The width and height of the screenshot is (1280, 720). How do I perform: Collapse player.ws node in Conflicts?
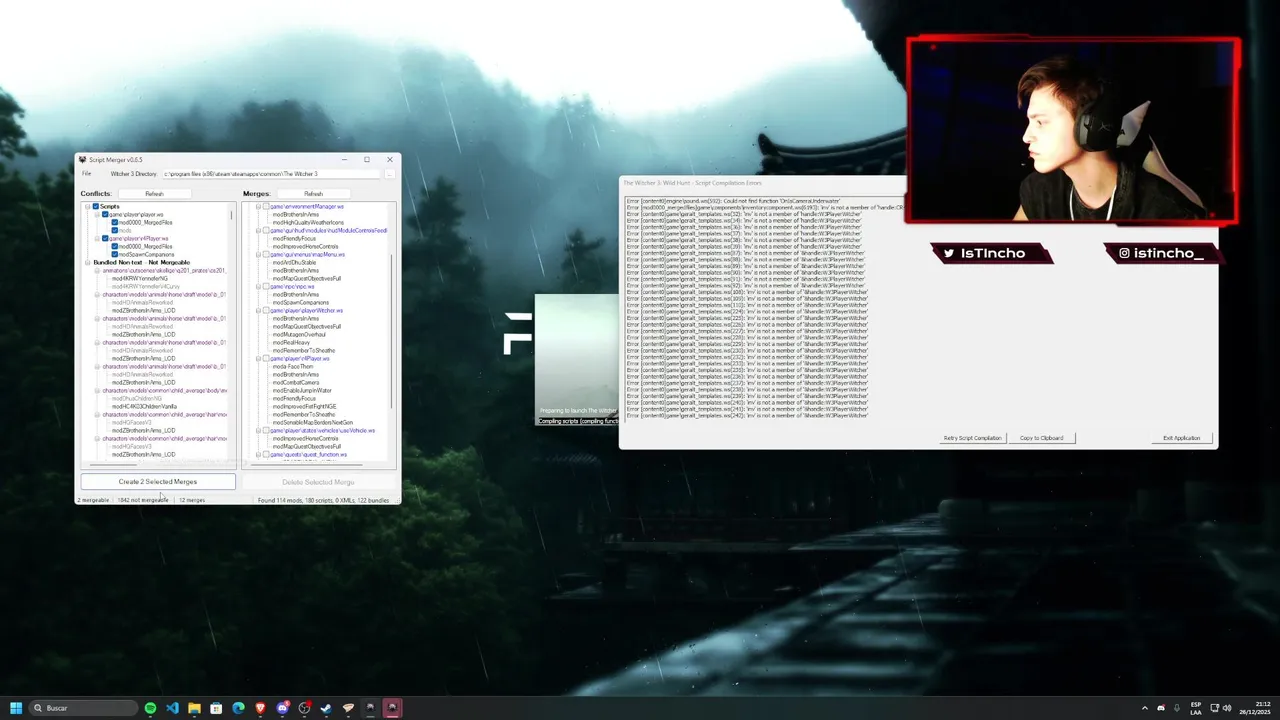click(x=97, y=214)
